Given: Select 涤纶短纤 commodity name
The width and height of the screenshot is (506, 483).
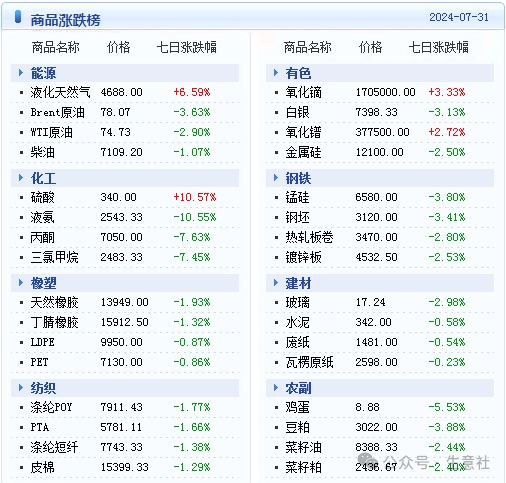Looking at the screenshot, I should click(54, 447).
